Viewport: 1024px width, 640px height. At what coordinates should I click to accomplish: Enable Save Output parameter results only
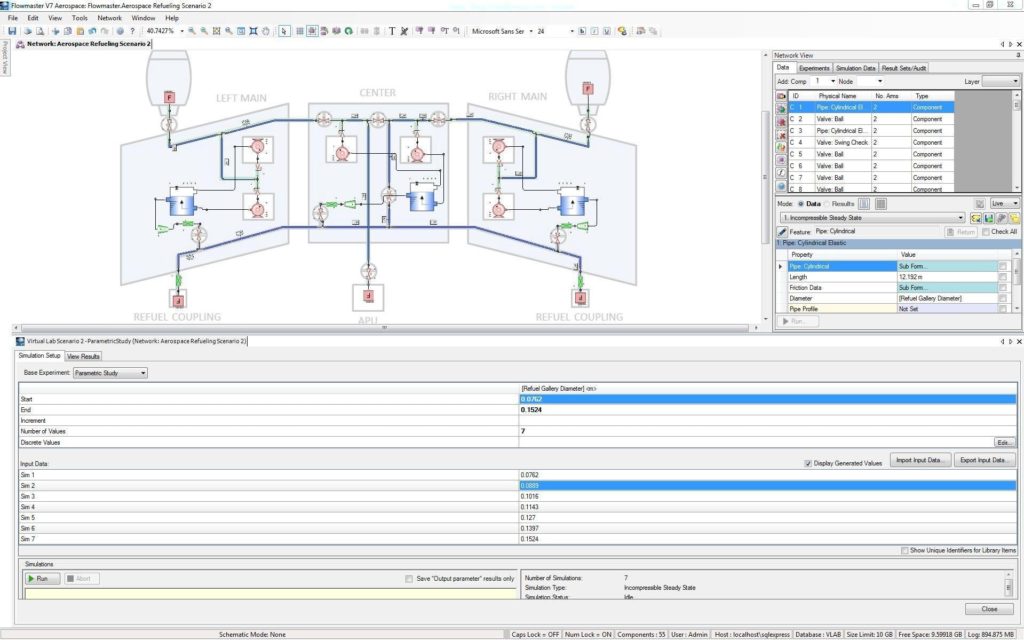409,579
